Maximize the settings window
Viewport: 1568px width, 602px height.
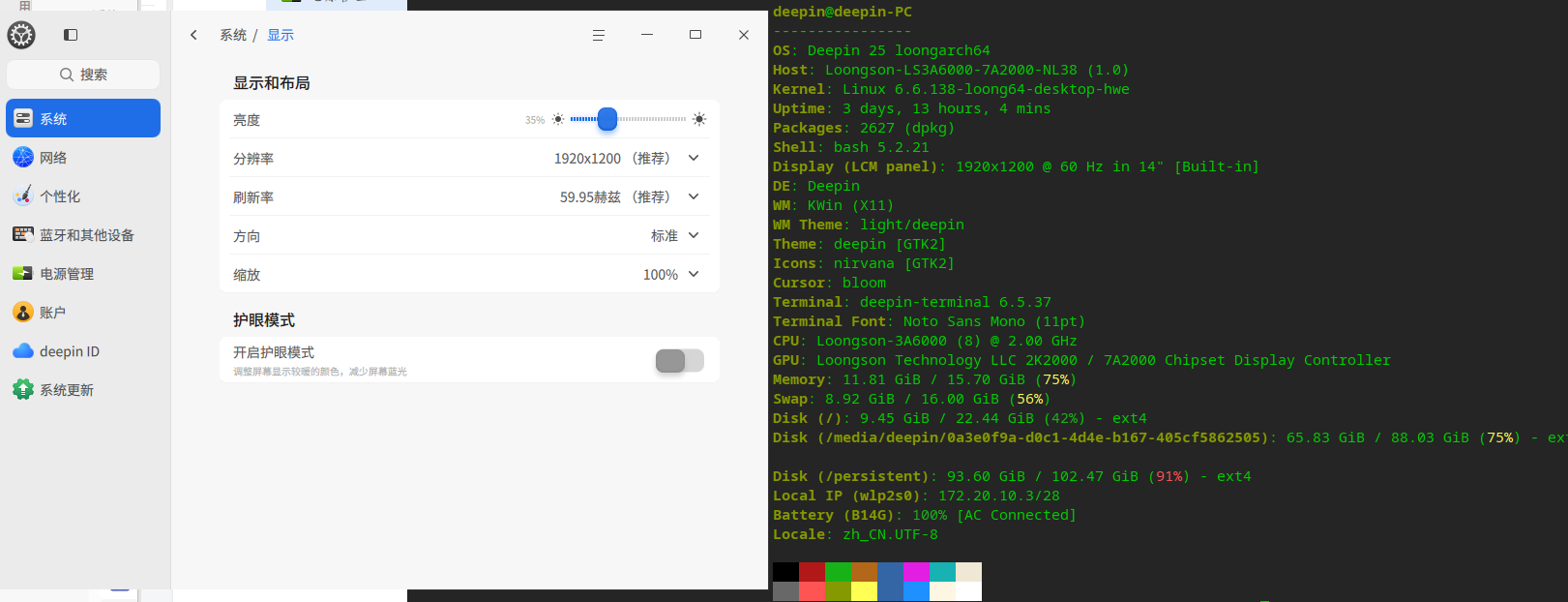coord(695,35)
